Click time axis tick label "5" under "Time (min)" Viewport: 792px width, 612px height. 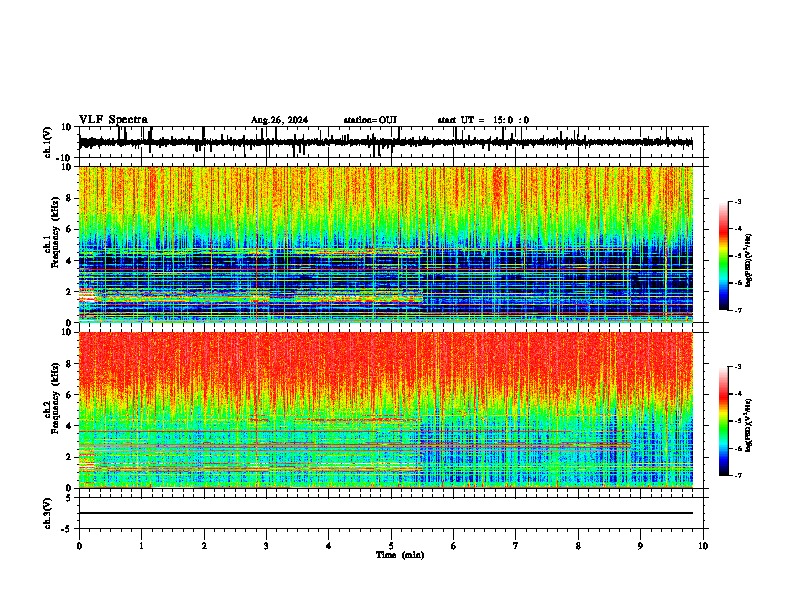tap(391, 546)
